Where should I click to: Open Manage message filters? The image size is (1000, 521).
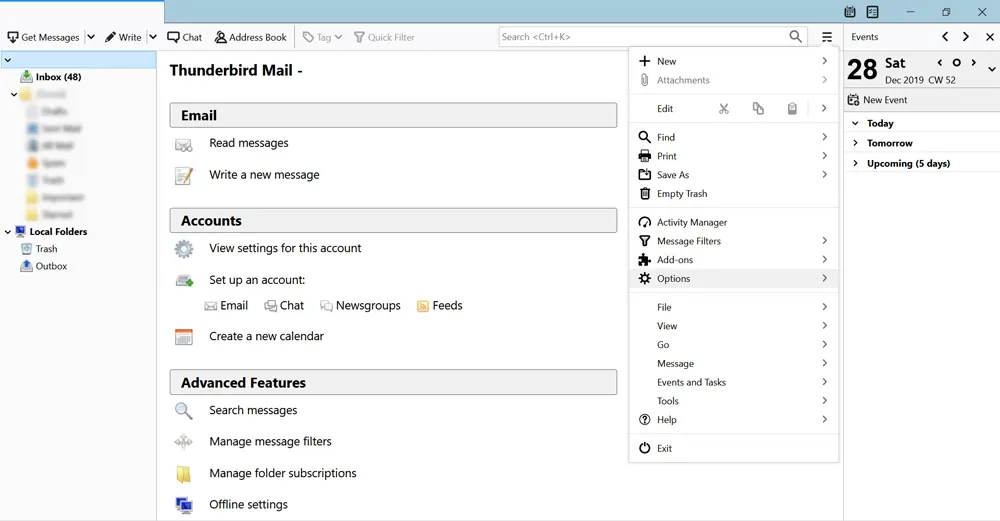(x=270, y=441)
